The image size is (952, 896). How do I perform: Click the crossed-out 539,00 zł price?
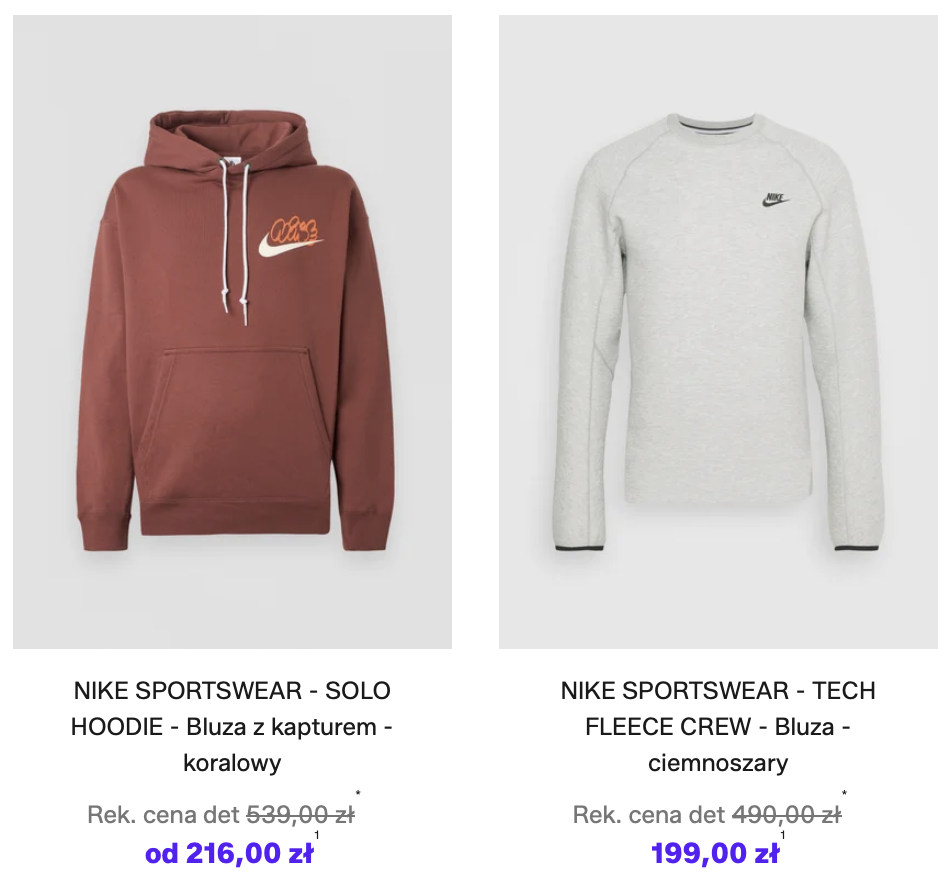(300, 815)
